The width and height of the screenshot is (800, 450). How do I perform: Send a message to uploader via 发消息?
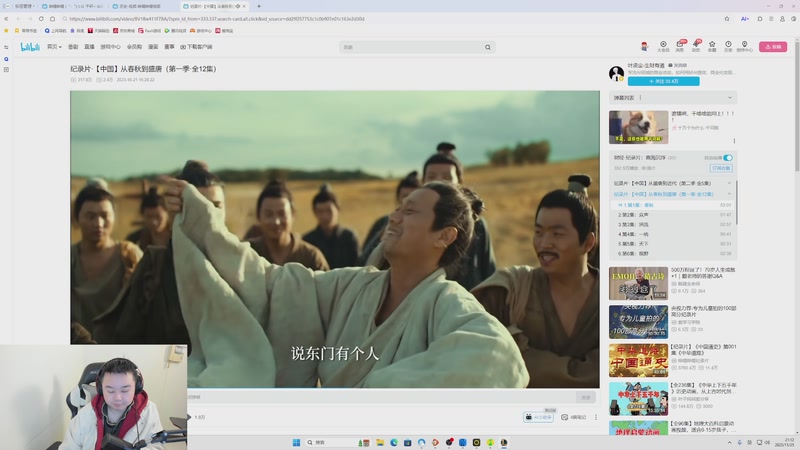click(678, 65)
